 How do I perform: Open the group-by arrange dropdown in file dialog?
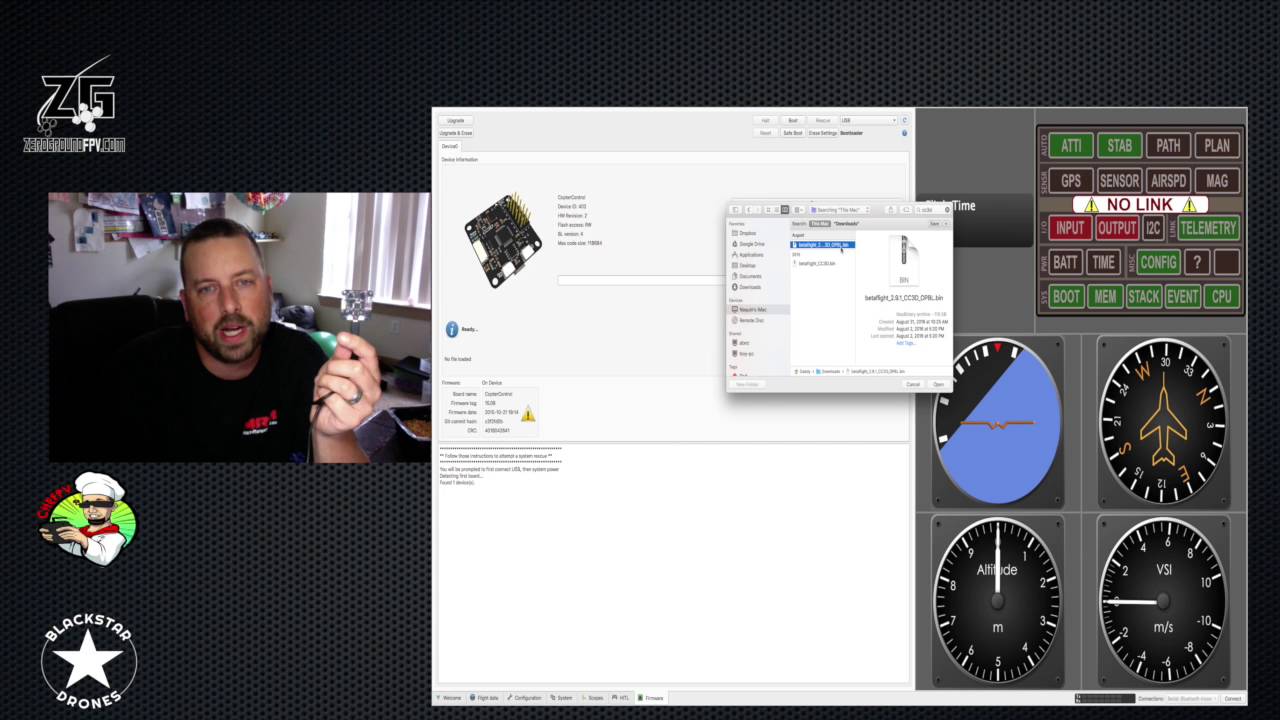click(x=799, y=210)
